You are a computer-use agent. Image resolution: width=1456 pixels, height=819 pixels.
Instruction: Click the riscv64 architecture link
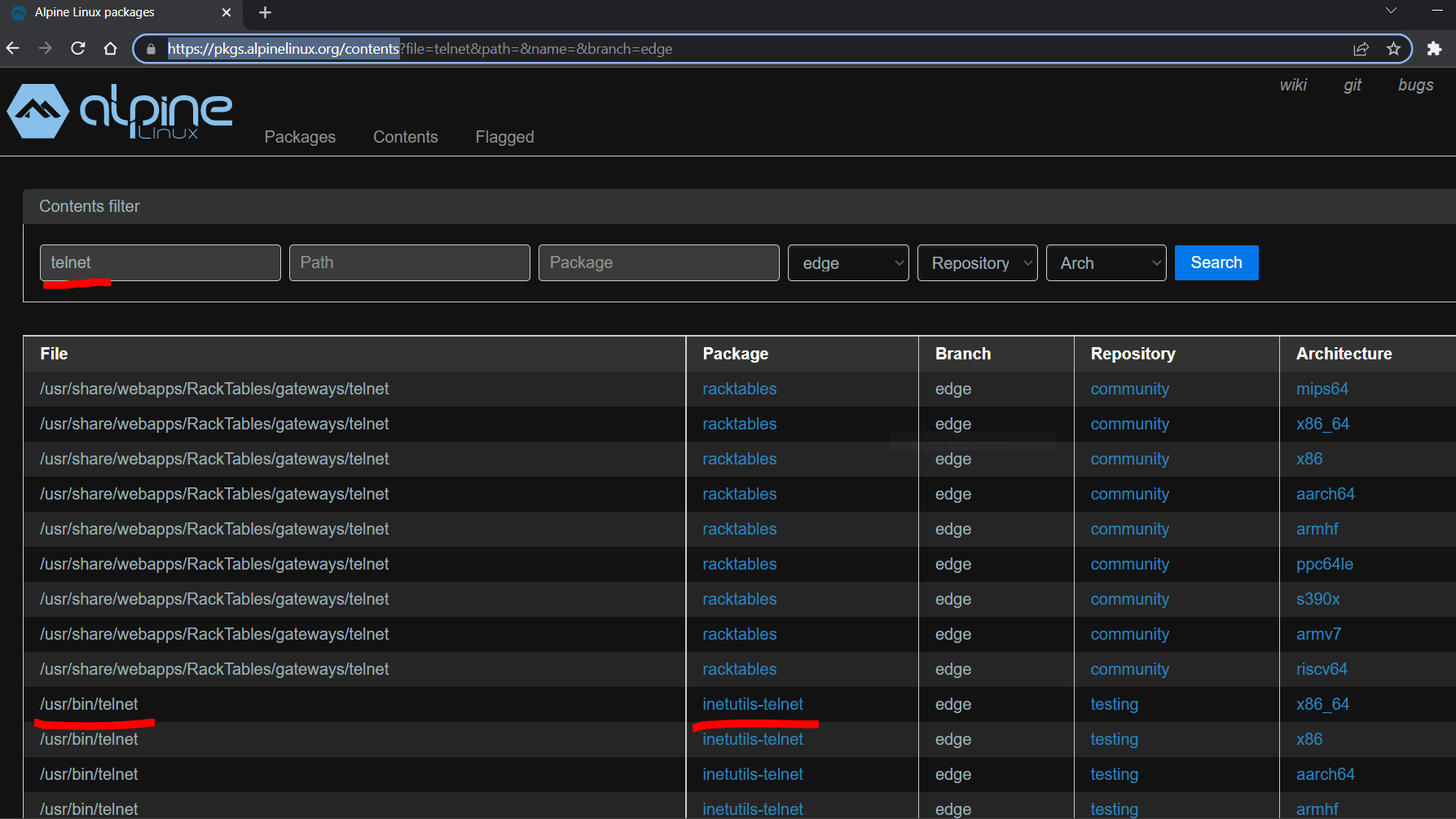[x=1322, y=669]
